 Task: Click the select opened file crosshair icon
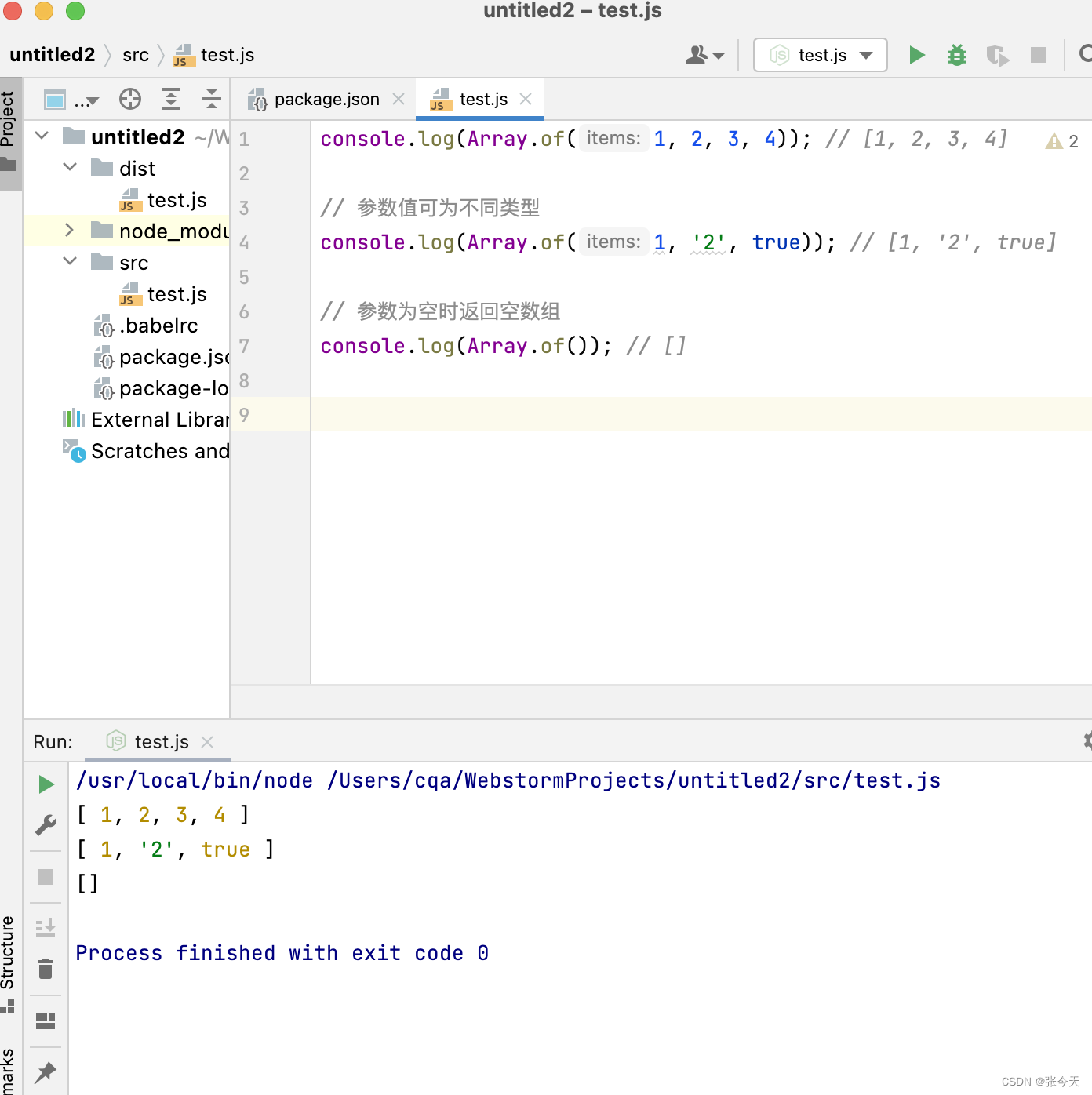coord(130,99)
